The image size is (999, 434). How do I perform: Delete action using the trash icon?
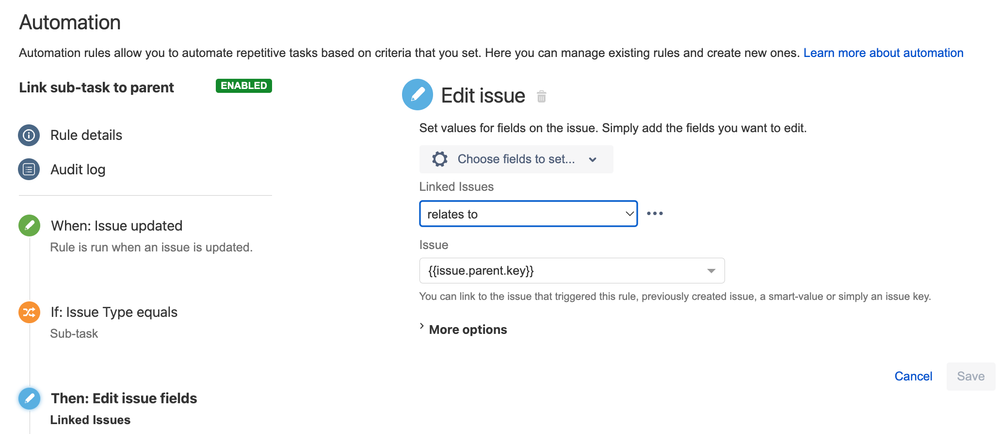542,97
